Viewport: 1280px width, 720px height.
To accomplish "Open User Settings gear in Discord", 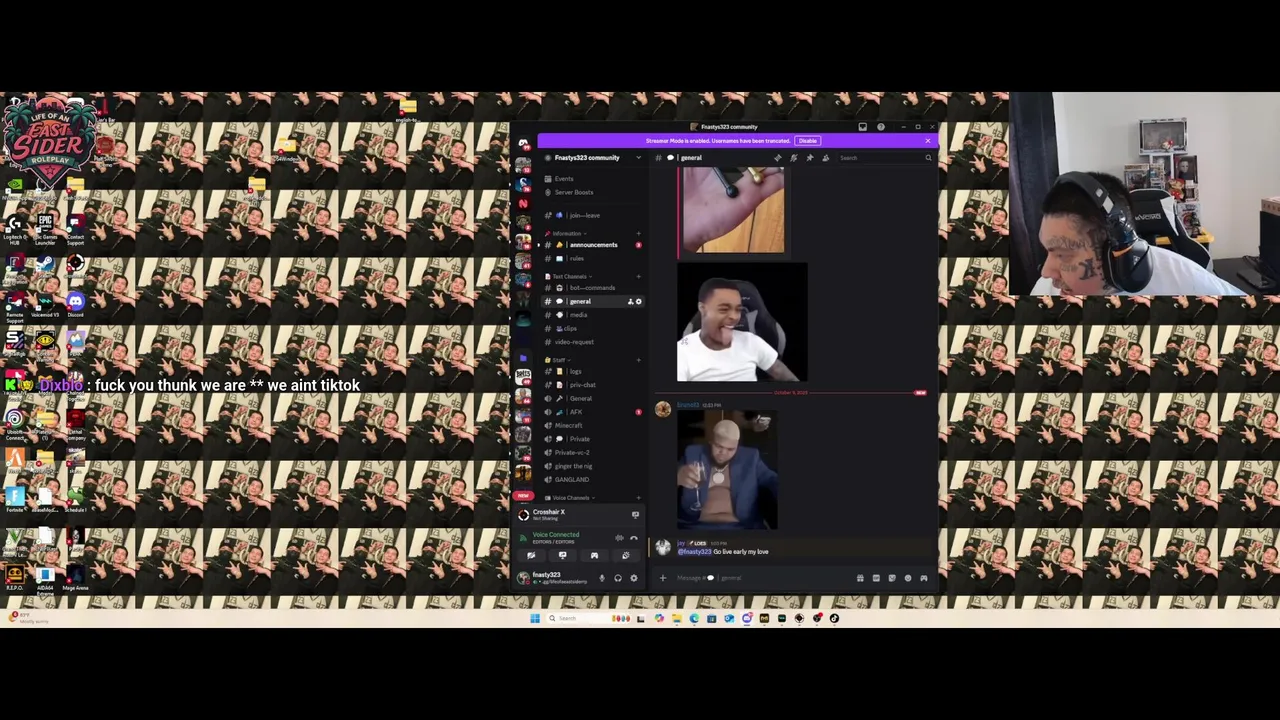I will [x=634, y=578].
